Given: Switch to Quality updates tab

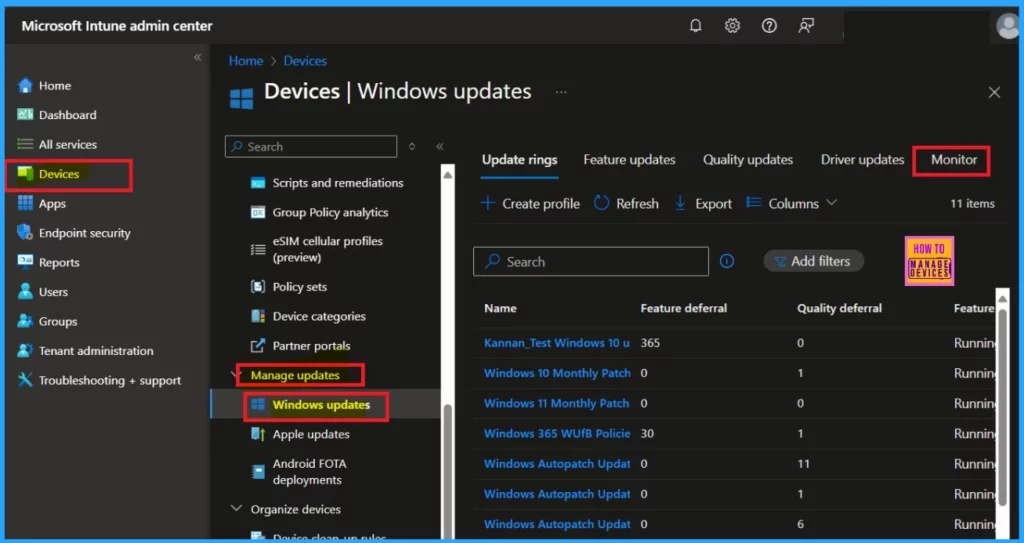Looking at the screenshot, I should (x=748, y=159).
